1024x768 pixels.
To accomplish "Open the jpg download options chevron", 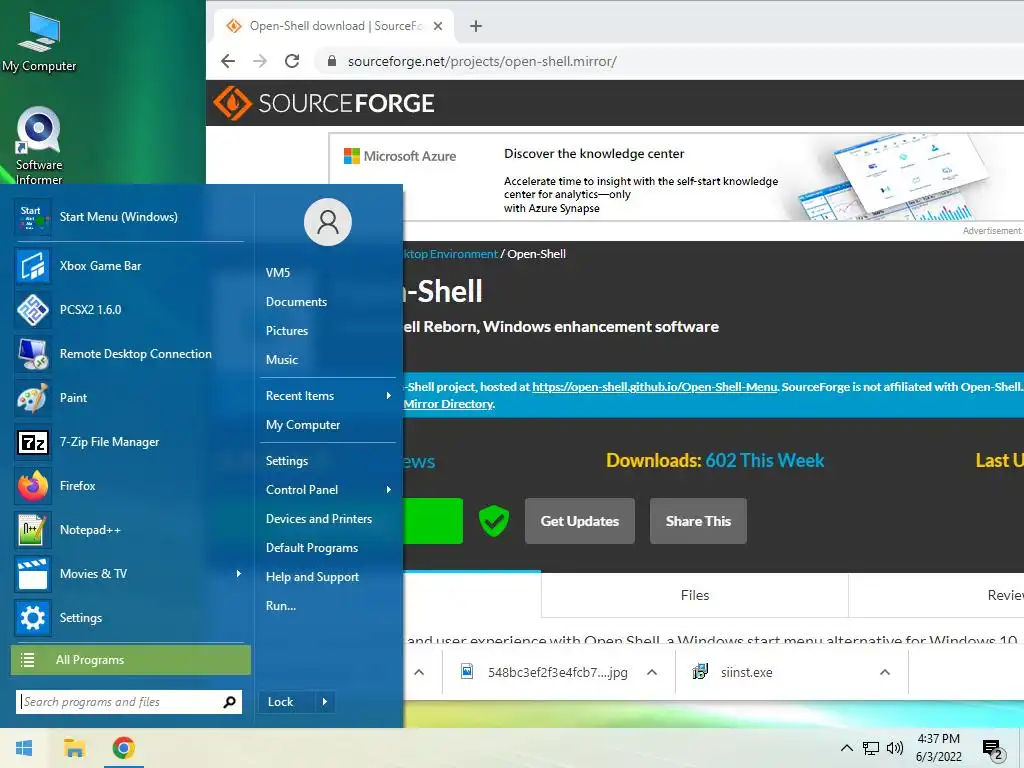I will pos(652,673).
